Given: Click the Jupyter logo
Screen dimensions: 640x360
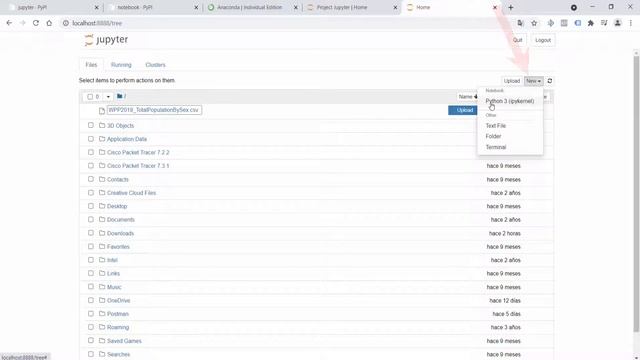Looking at the screenshot, I should (x=106, y=40).
